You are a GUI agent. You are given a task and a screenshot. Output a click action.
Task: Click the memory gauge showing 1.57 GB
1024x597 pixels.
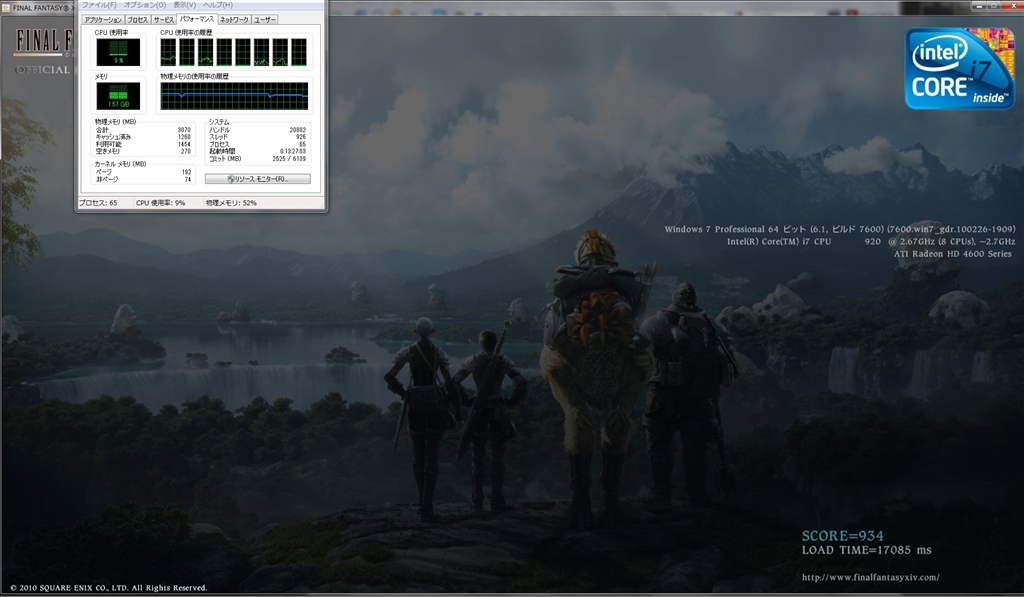pos(118,96)
